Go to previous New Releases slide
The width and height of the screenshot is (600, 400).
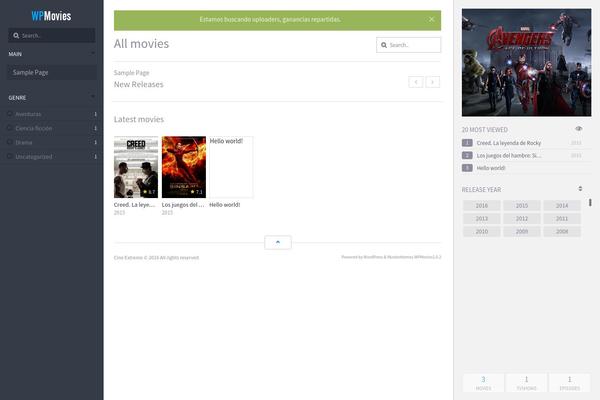(x=416, y=82)
